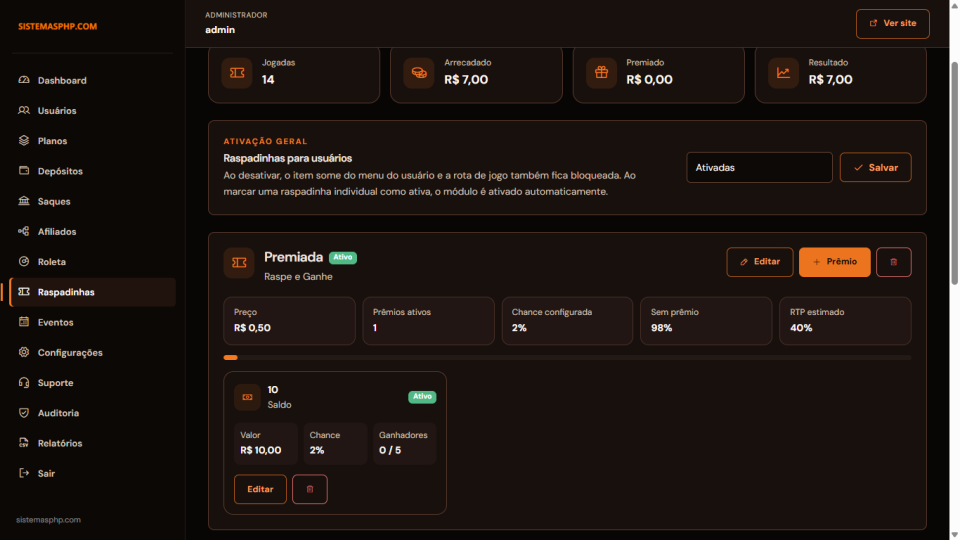Click the Prêmios ativos value card
Image resolution: width=960 pixels, height=540 pixels.
click(x=429, y=321)
